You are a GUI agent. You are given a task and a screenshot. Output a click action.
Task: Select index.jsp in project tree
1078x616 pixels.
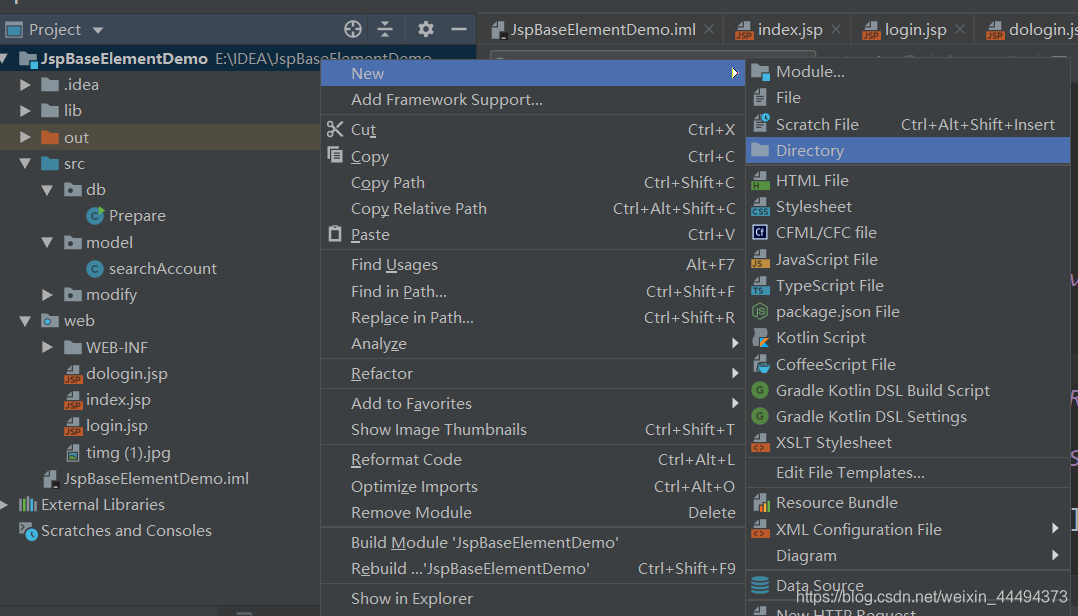[118, 400]
